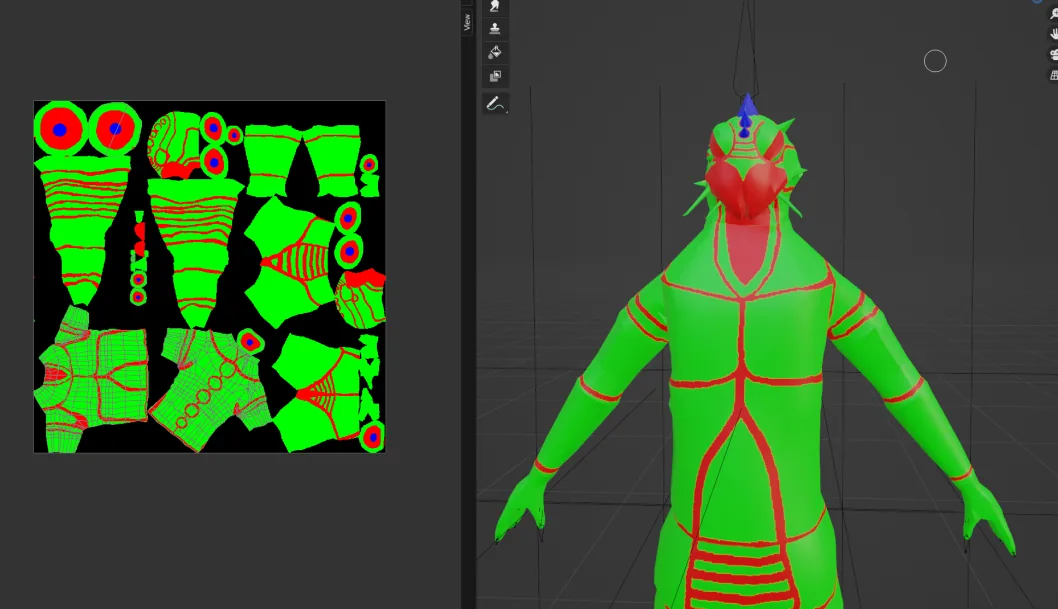Toggle the camera view icon
The height and width of the screenshot is (609, 1058).
(1053, 54)
